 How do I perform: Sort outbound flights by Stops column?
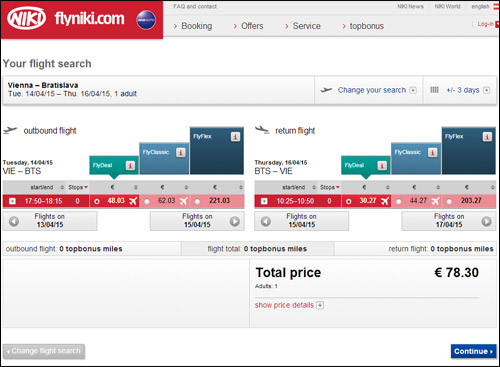point(78,187)
